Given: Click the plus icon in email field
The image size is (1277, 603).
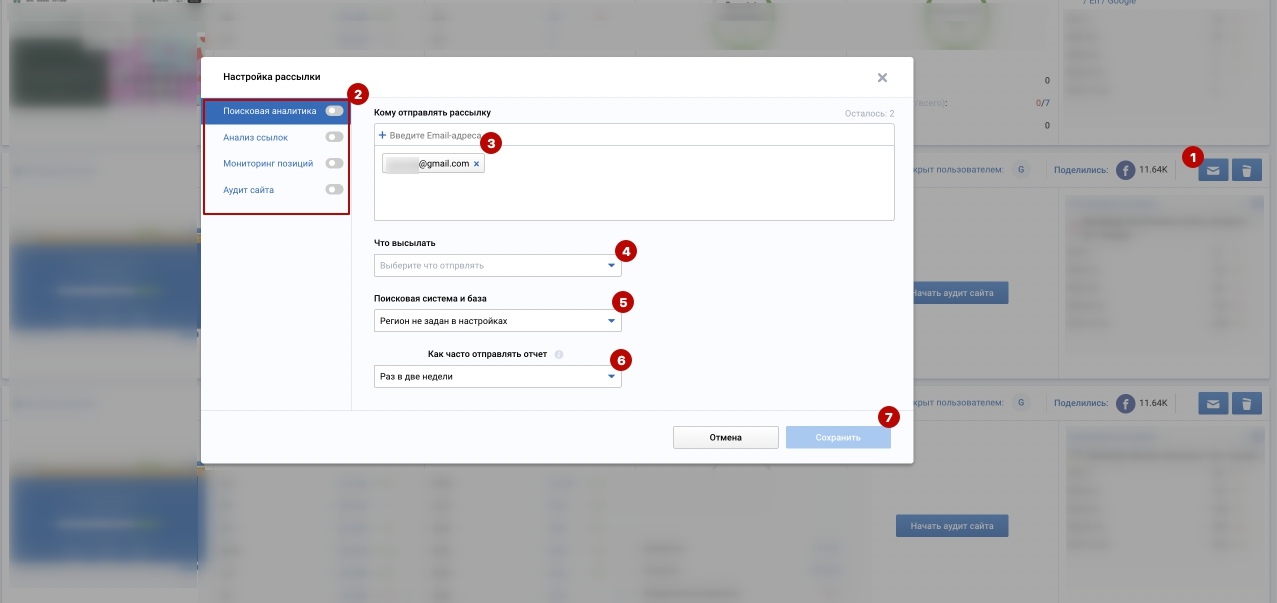Looking at the screenshot, I should tap(382, 135).
